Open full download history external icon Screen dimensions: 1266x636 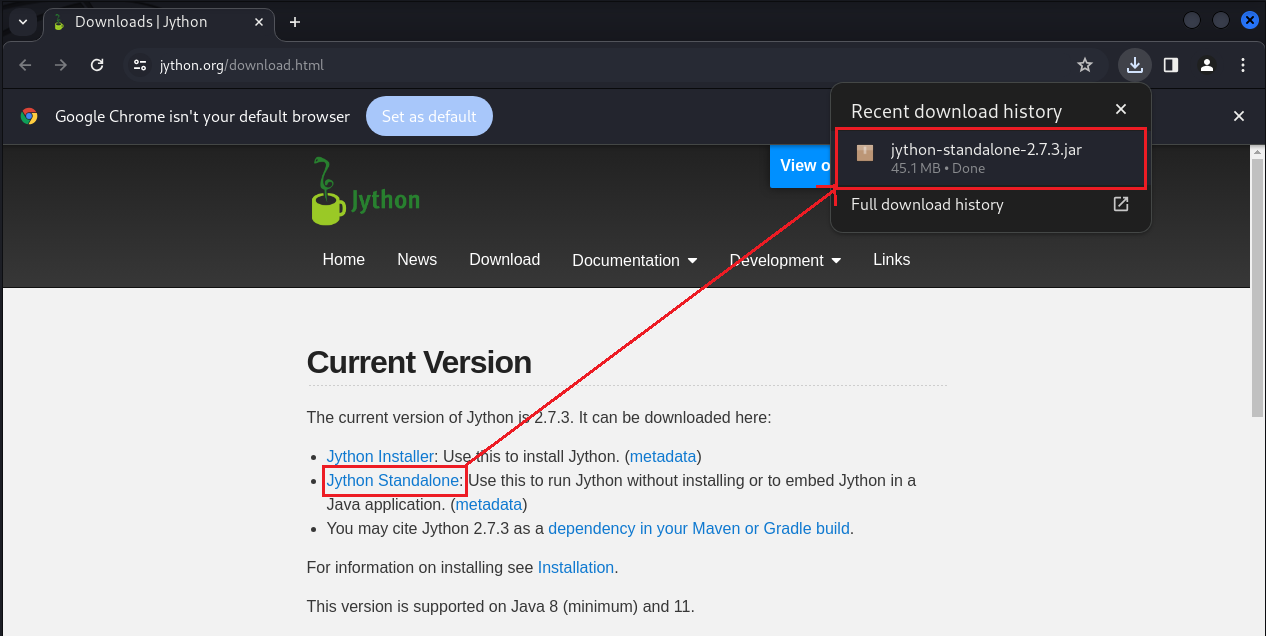click(x=1121, y=204)
